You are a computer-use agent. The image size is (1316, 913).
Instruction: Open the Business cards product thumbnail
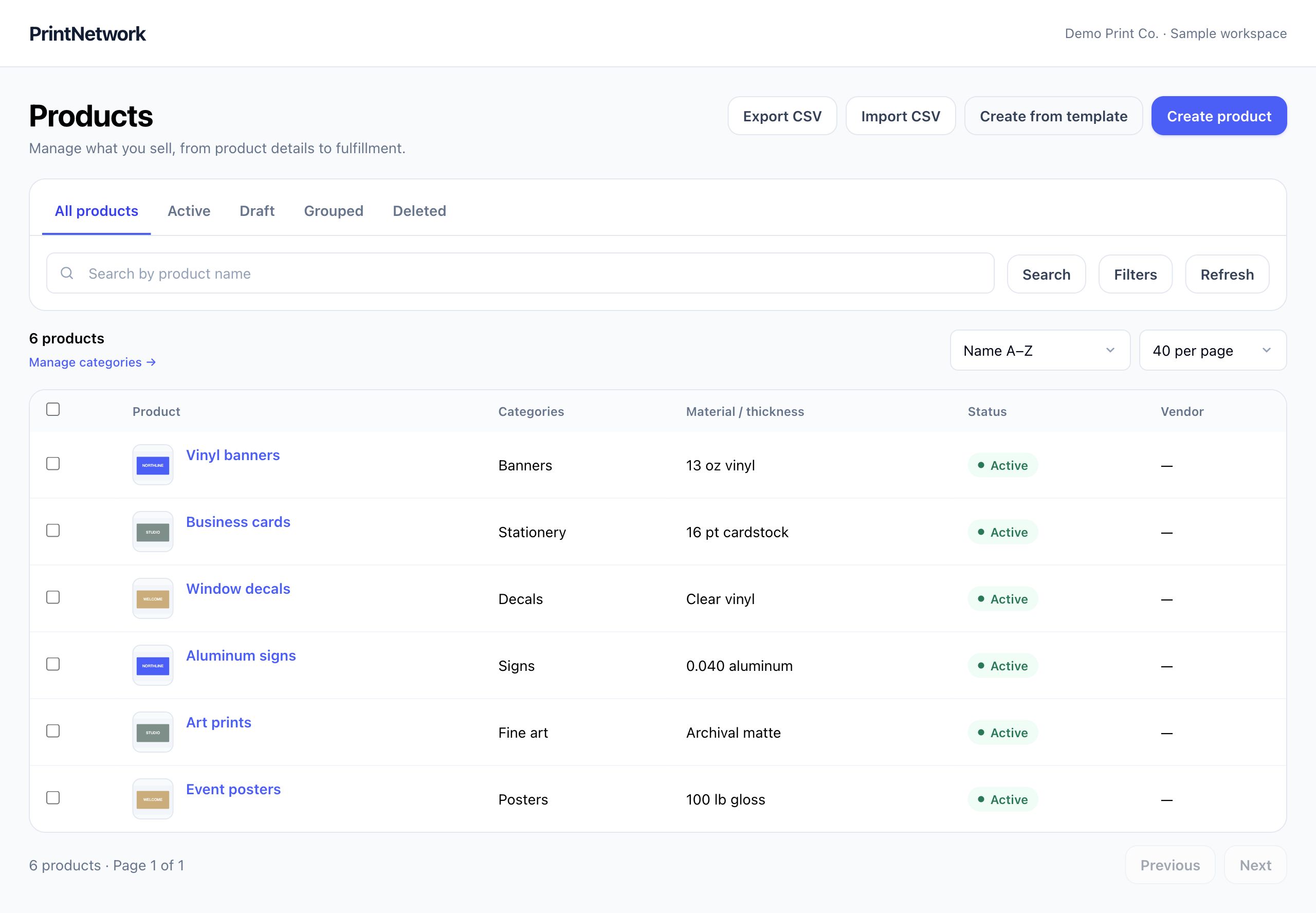153,532
